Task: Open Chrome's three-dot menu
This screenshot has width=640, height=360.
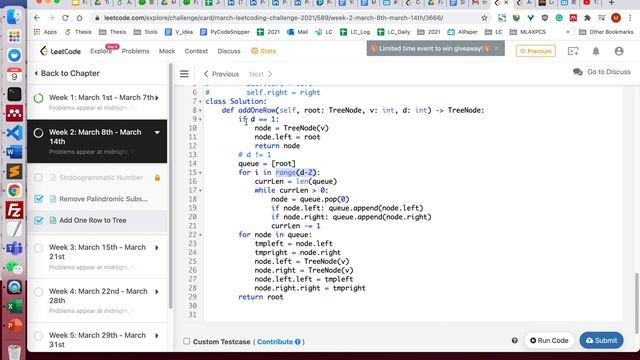Action: (x=630, y=18)
